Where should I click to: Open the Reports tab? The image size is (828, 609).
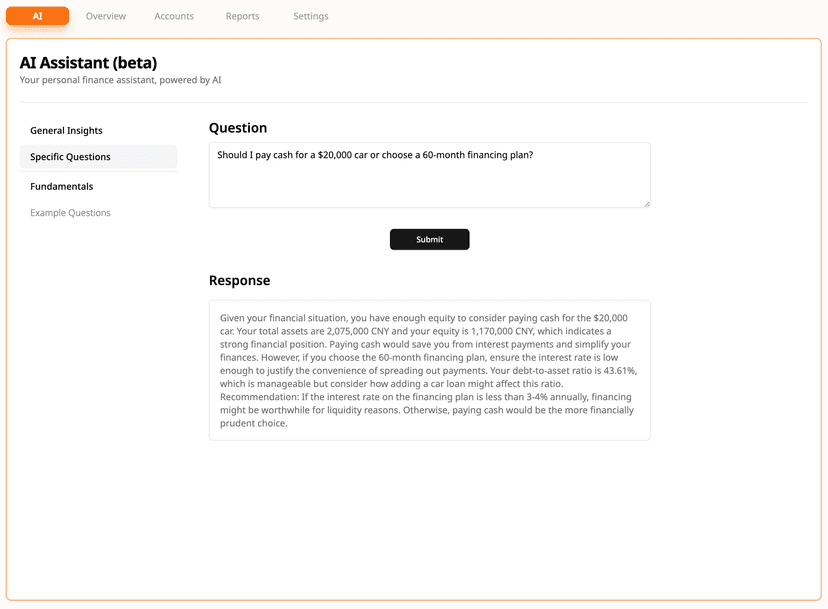pyautogui.click(x=242, y=16)
